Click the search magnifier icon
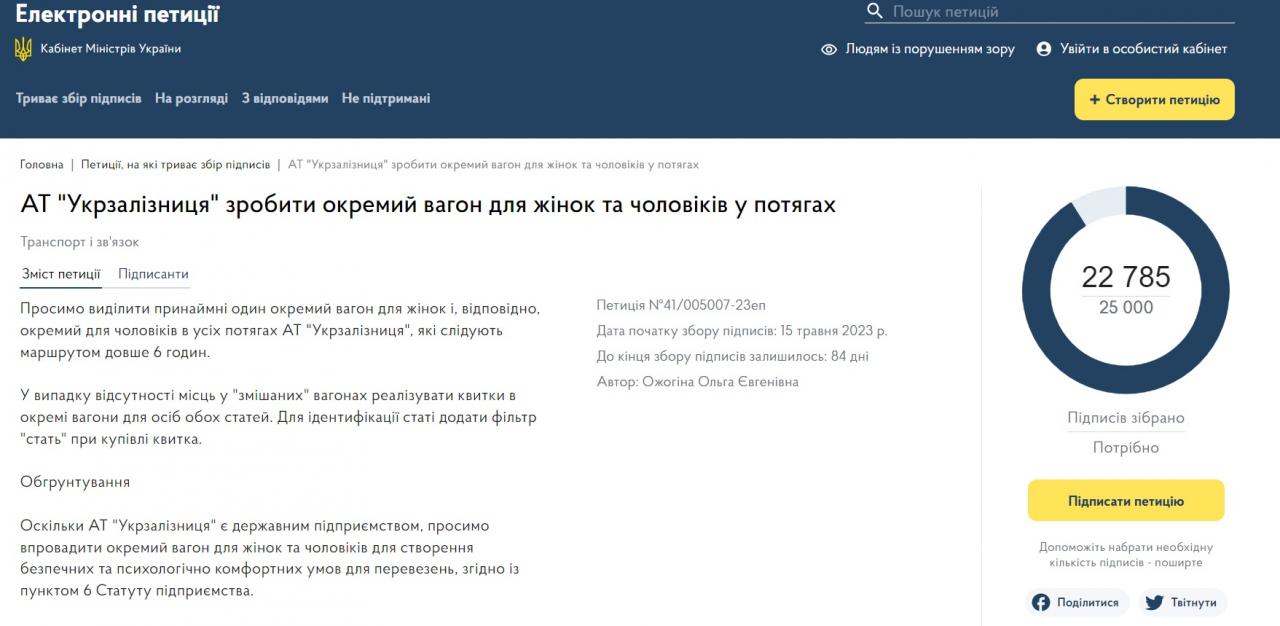 coord(875,11)
